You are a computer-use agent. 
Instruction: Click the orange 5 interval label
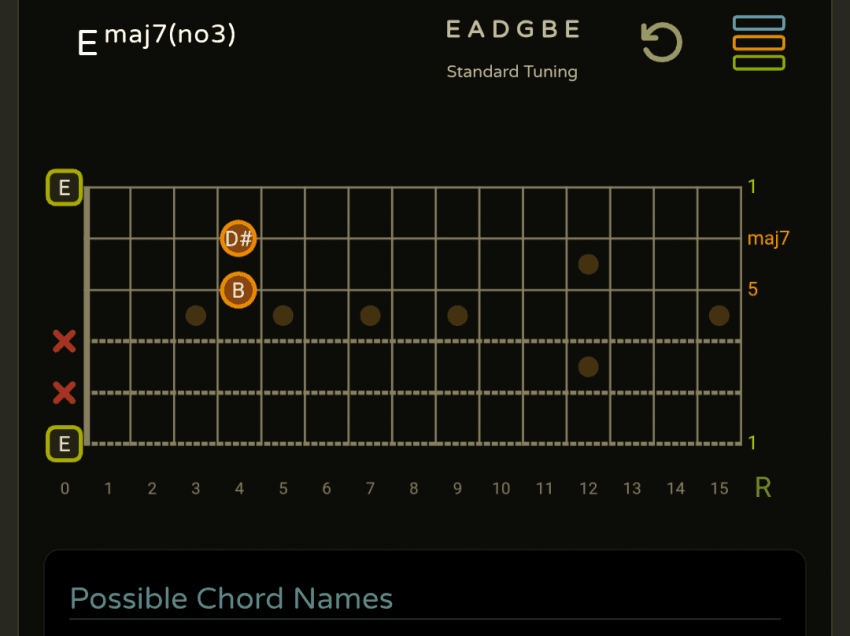click(x=753, y=289)
